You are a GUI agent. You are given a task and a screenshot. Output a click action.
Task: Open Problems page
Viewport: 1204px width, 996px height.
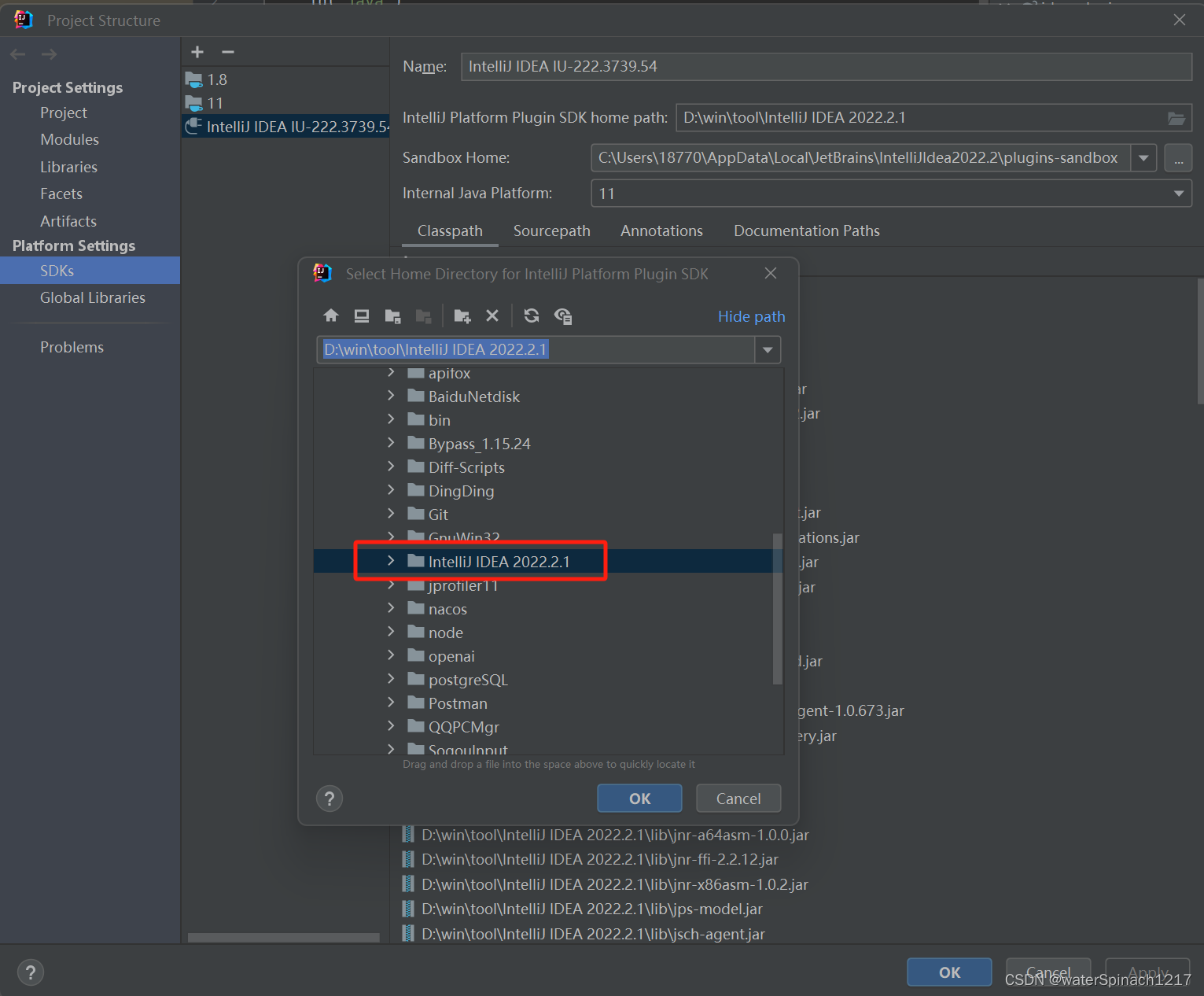(72, 347)
